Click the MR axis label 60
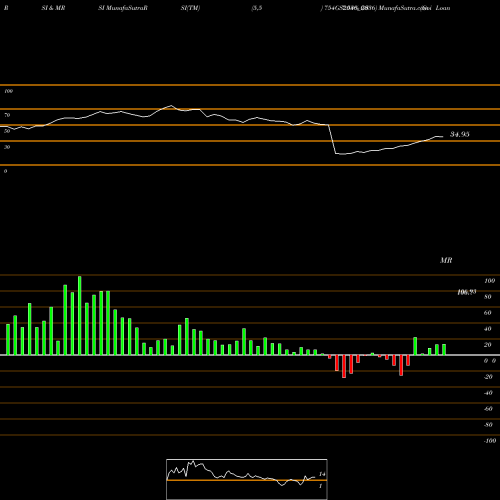Image resolution: width=500 pixels, height=500 pixels. (x=488, y=313)
